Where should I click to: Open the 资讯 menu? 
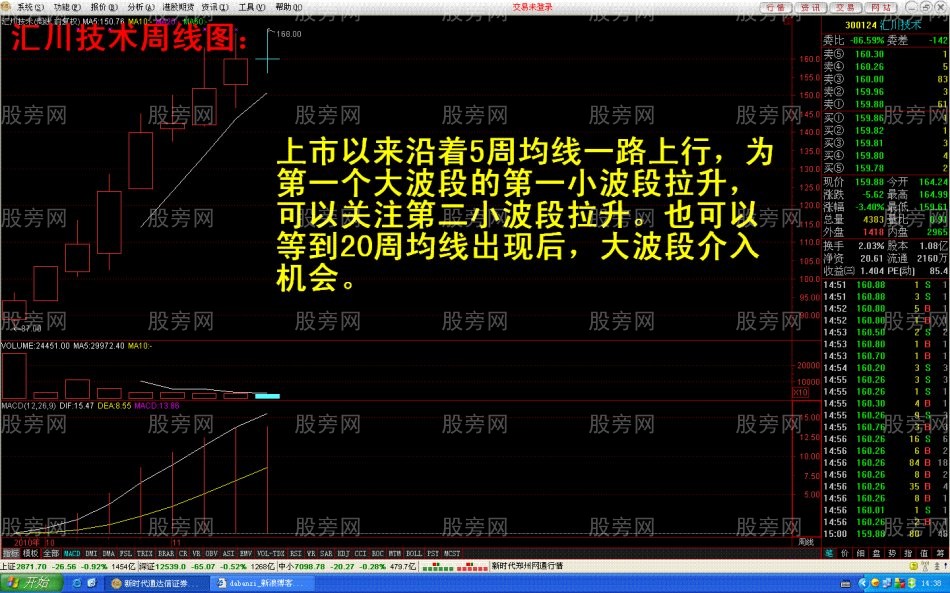(x=215, y=7)
